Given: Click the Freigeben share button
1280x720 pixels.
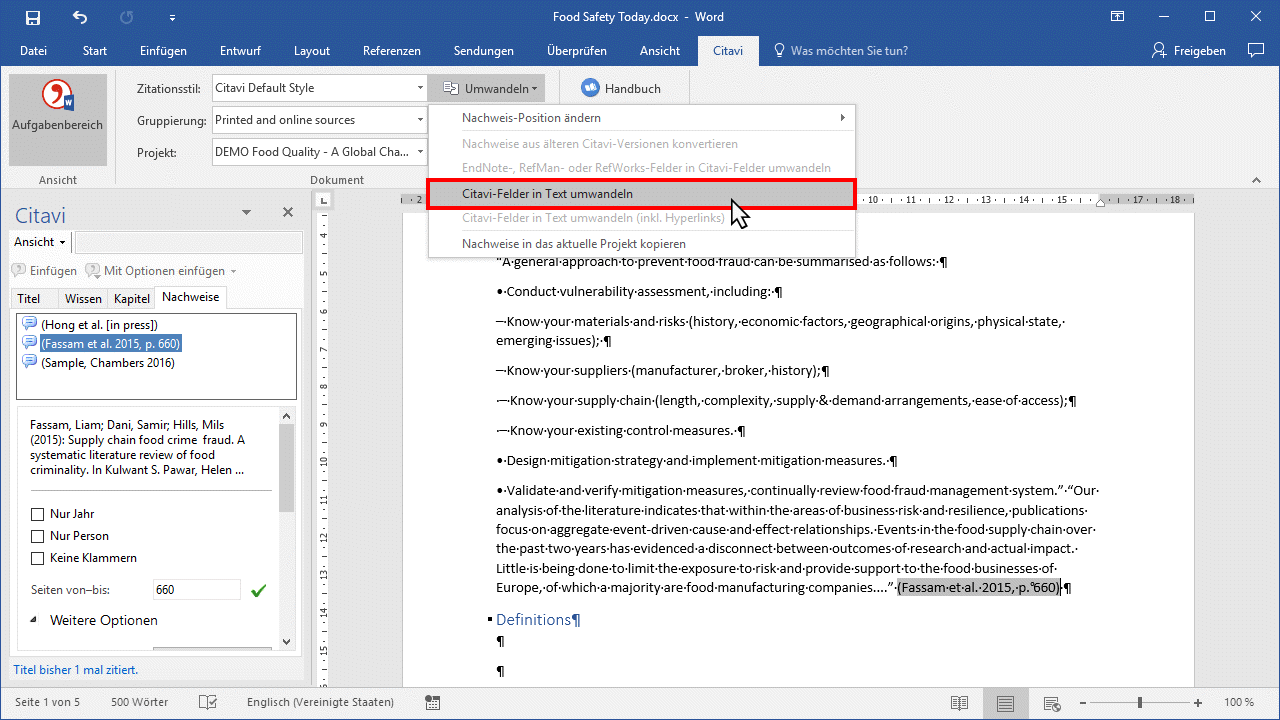Looking at the screenshot, I should (x=1189, y=50).
